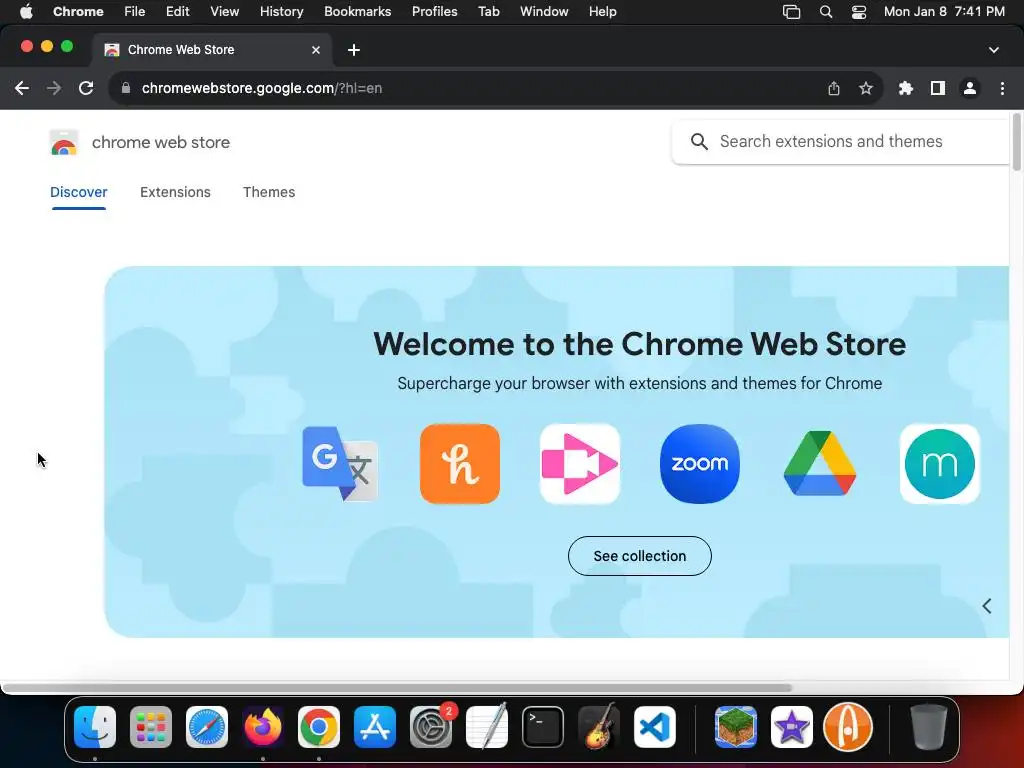Open the tab search dropdown arrow
Image resolution: width=1024 pixels, height=768 pixels.
(x=994, y=50)
